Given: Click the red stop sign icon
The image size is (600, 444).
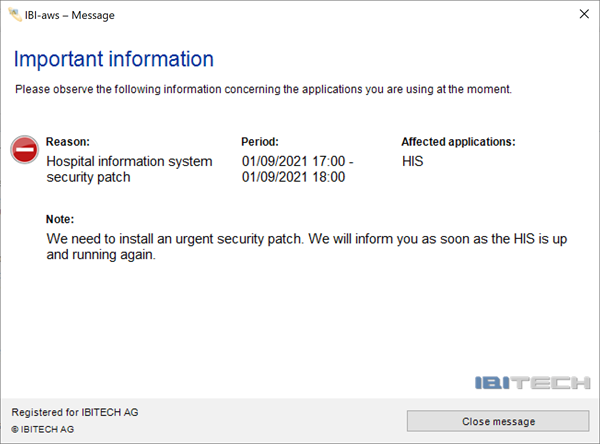Looking at the screenshot, I should 24,150.
